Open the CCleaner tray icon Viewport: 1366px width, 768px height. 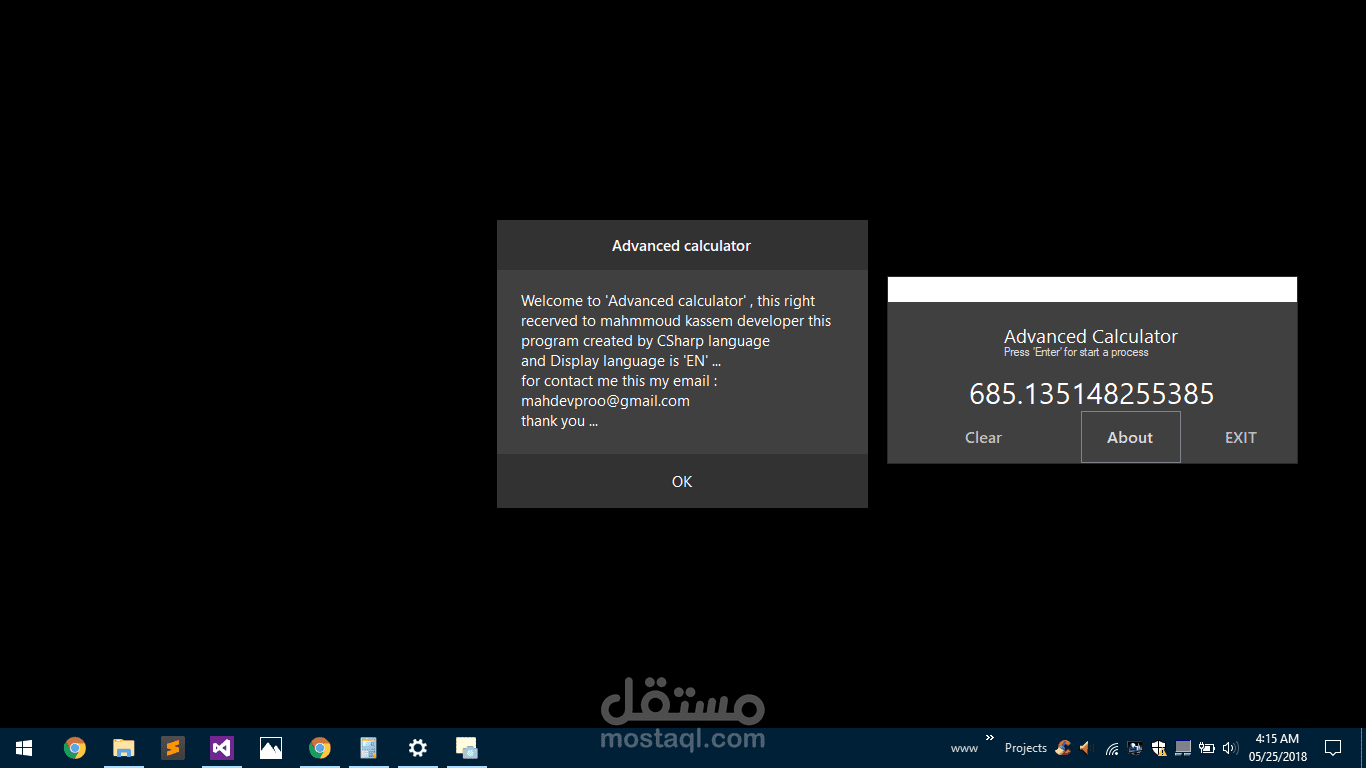click(1063, 748)
